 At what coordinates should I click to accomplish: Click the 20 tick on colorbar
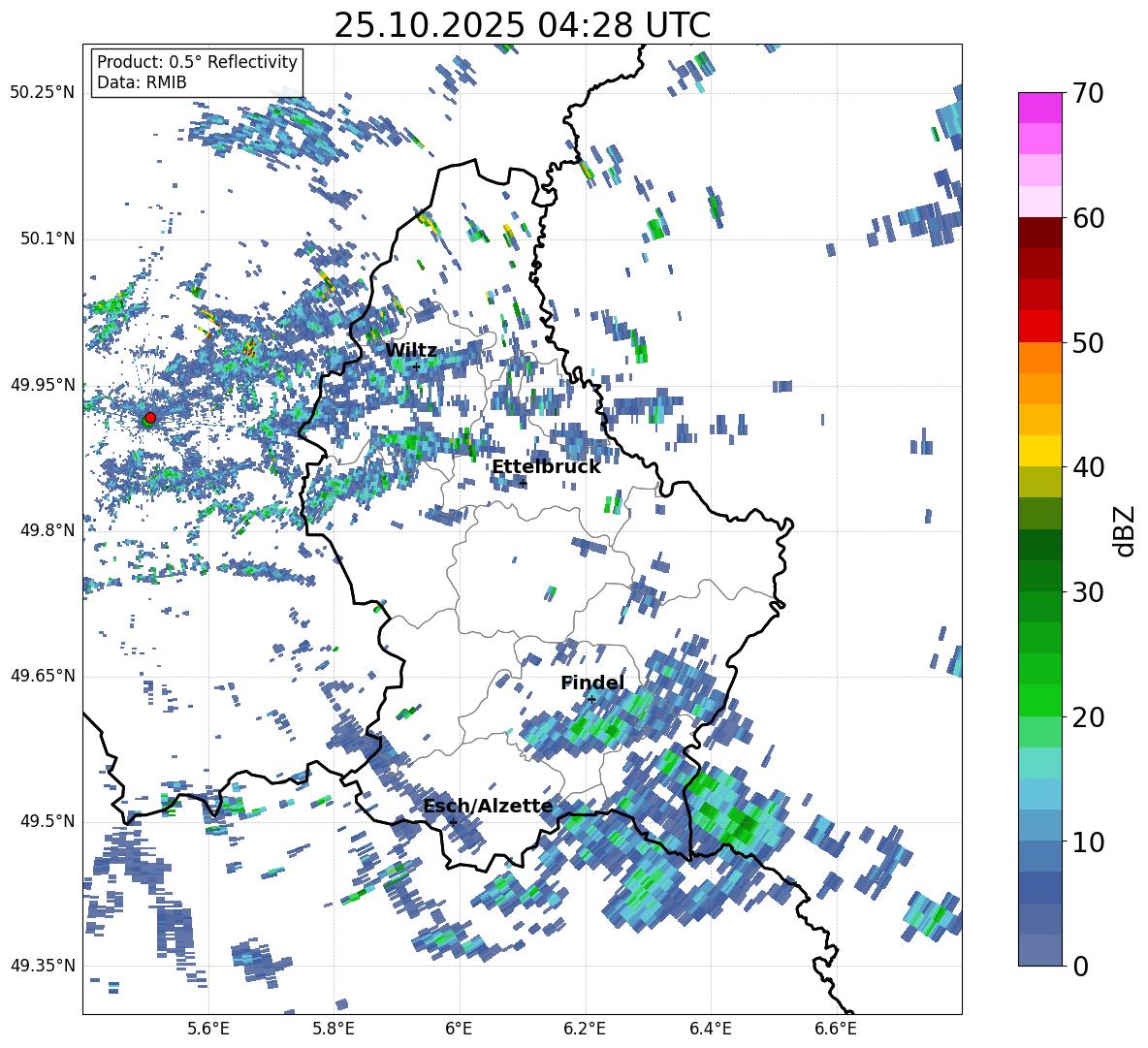click(x=1089, y=716)
